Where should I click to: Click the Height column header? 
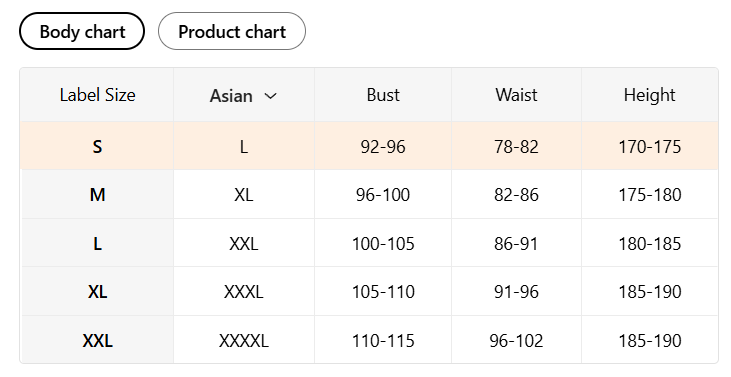pyautogui.click(x=649, y=95)
